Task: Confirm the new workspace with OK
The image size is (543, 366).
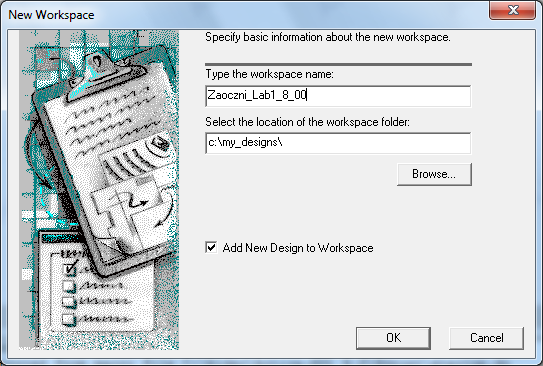Action: (x=393, y=338)
